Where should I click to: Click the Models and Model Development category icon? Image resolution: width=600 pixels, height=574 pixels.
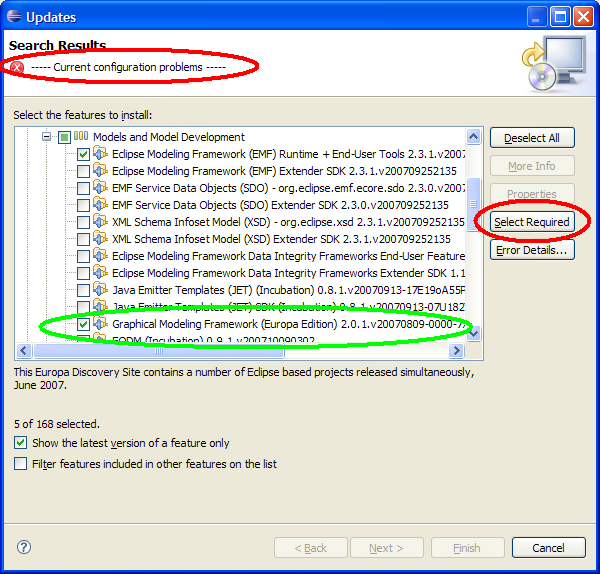(x=81, y=137)
